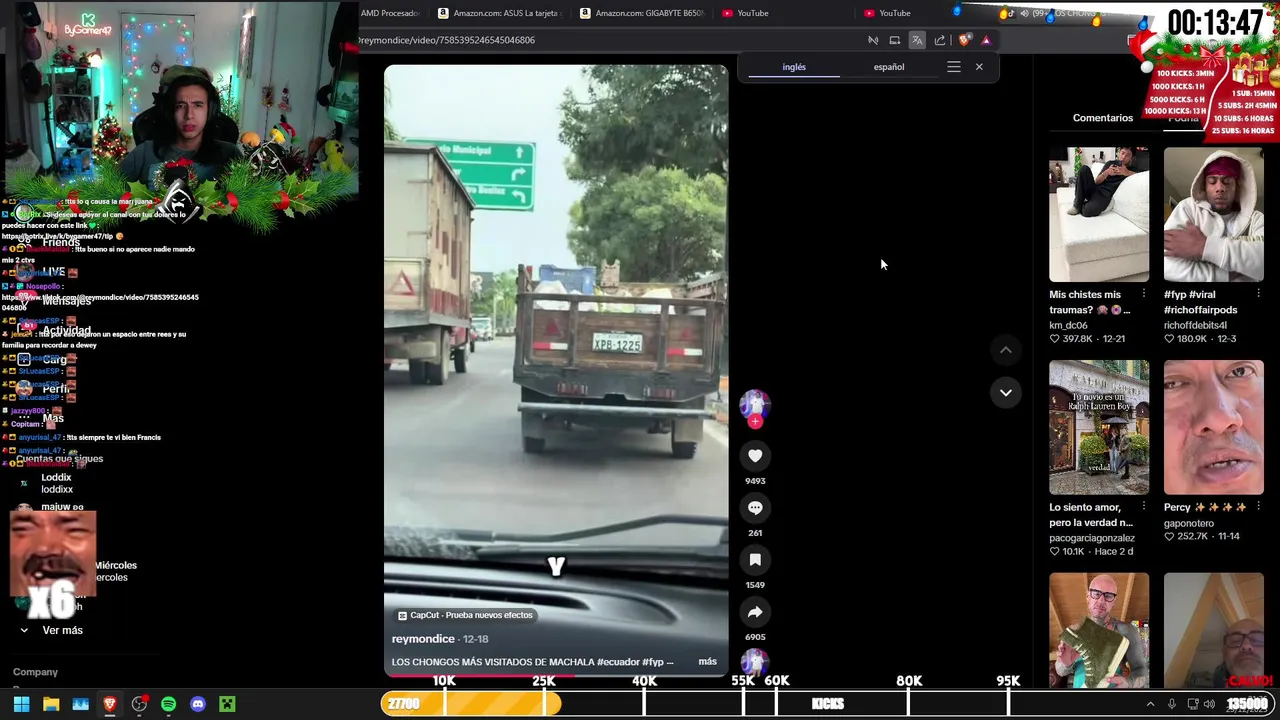Share the video using the arrow icon
The width and height of the screenshot is (1280, 720).
pyautogui.click(x=755, y=612)
